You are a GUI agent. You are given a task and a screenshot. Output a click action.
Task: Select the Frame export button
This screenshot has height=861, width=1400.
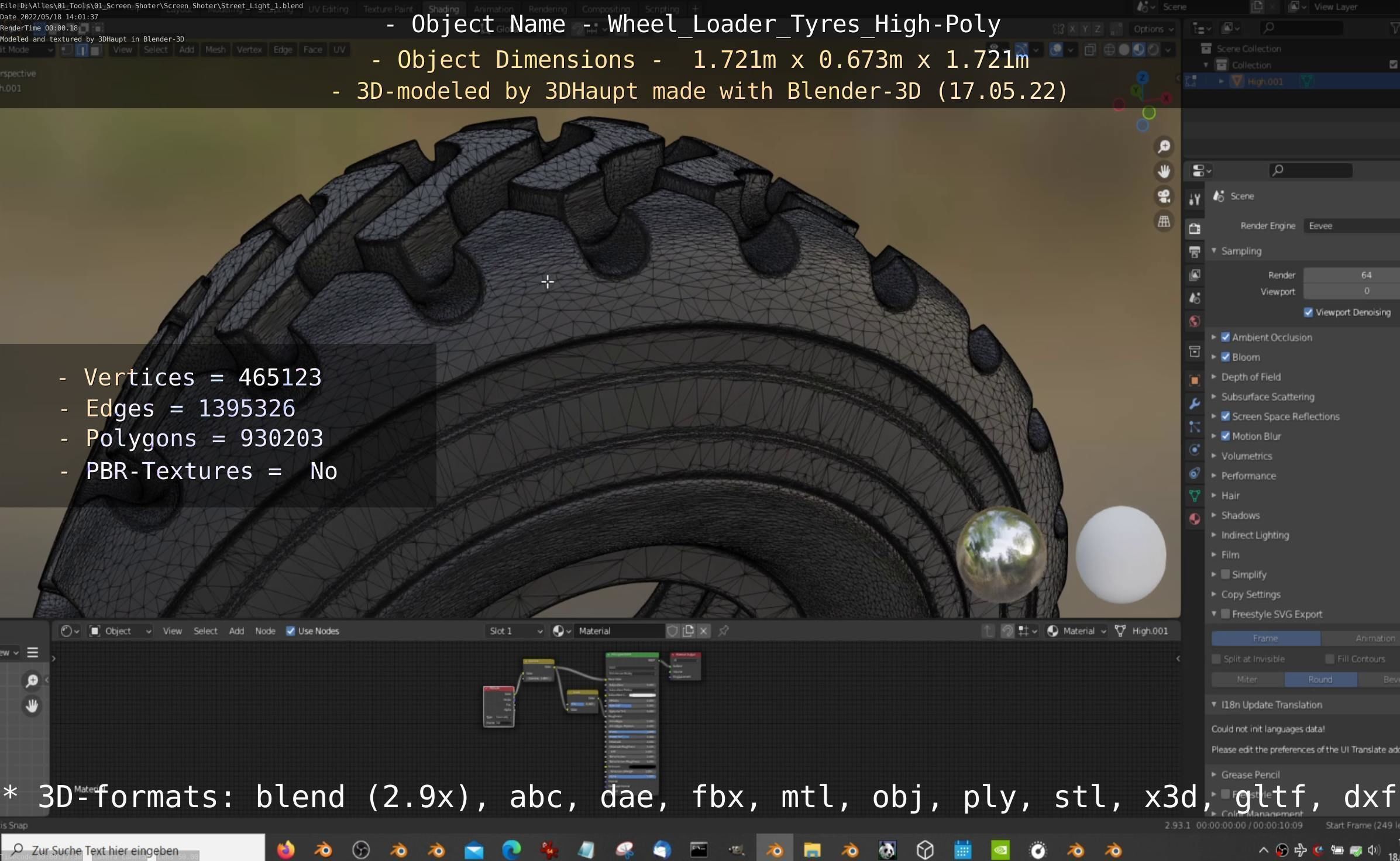click(x=1265, y=638)
